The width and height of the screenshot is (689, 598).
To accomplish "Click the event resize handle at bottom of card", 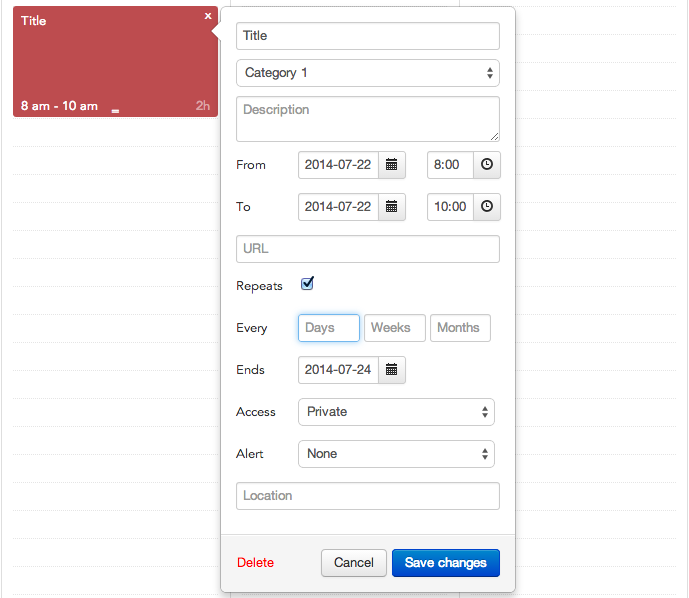I will point(115,111).
